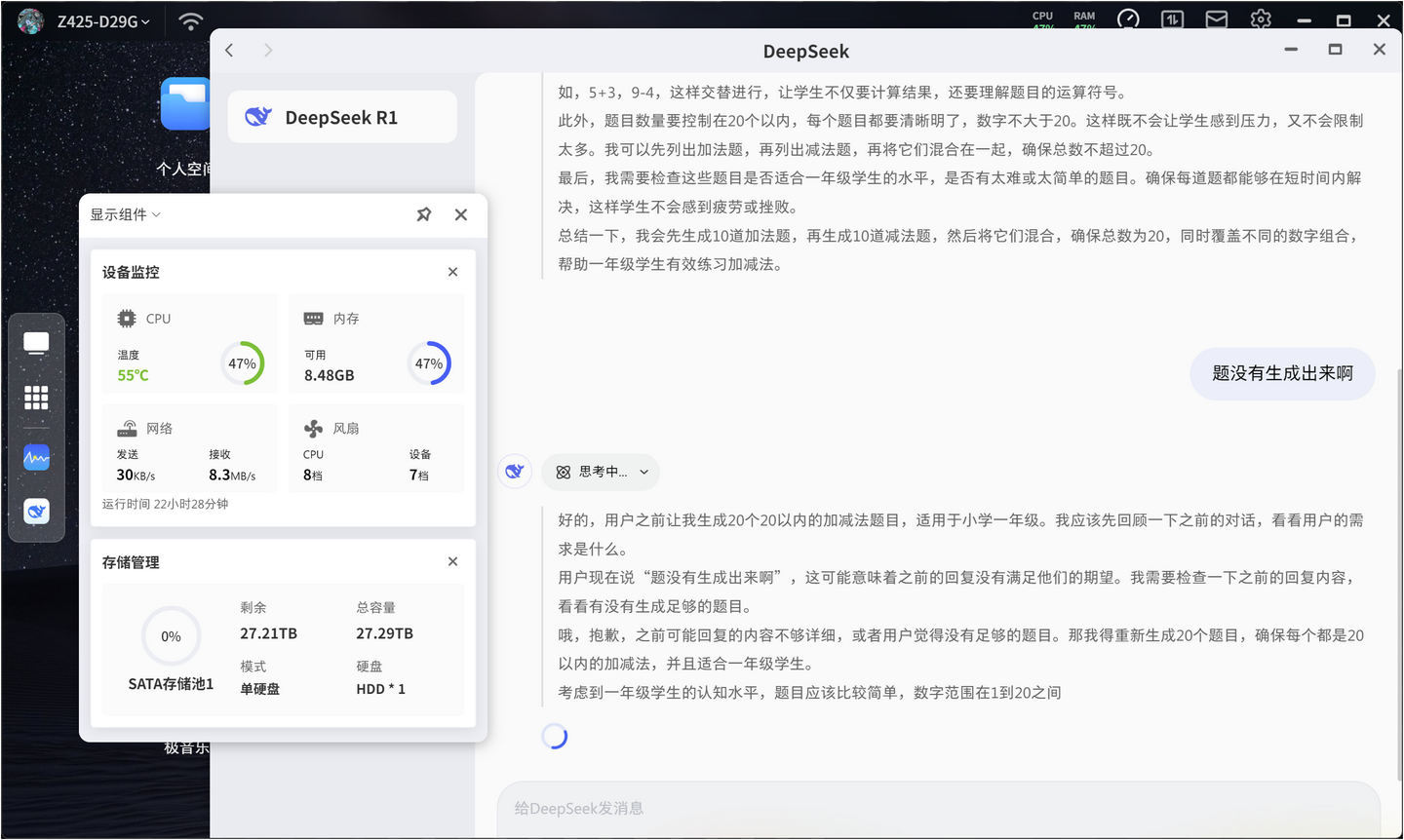This screenshot has width=1404, height=840.
Task: Click the 设备监控 card title
Action: coord(131,272)
